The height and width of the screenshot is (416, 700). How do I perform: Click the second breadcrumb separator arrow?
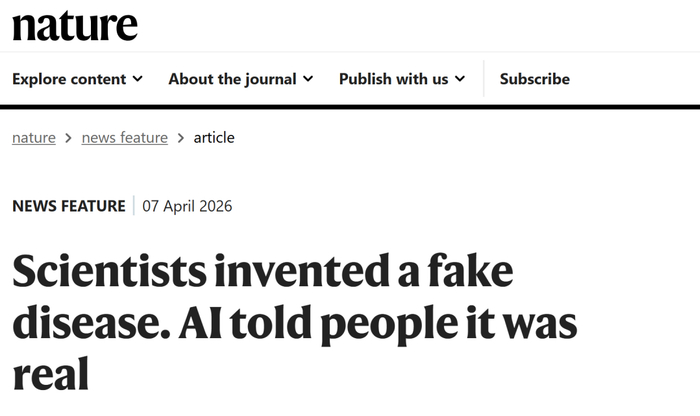coord(181,138)
